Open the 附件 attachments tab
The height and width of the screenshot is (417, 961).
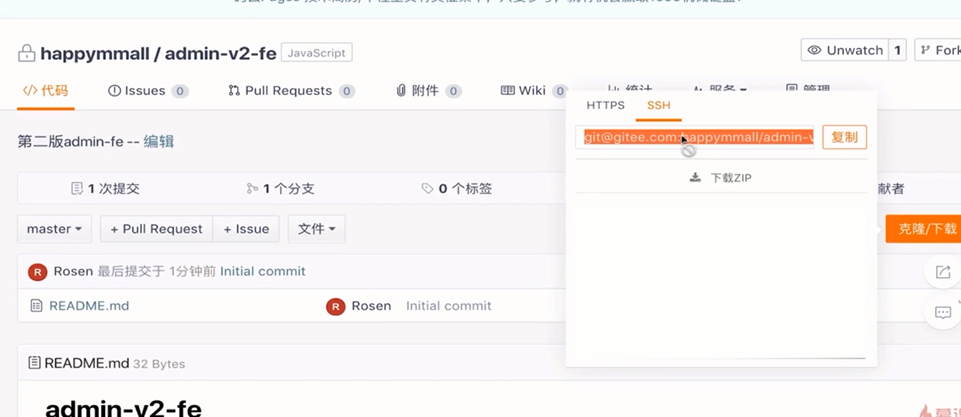pos(428,91)
